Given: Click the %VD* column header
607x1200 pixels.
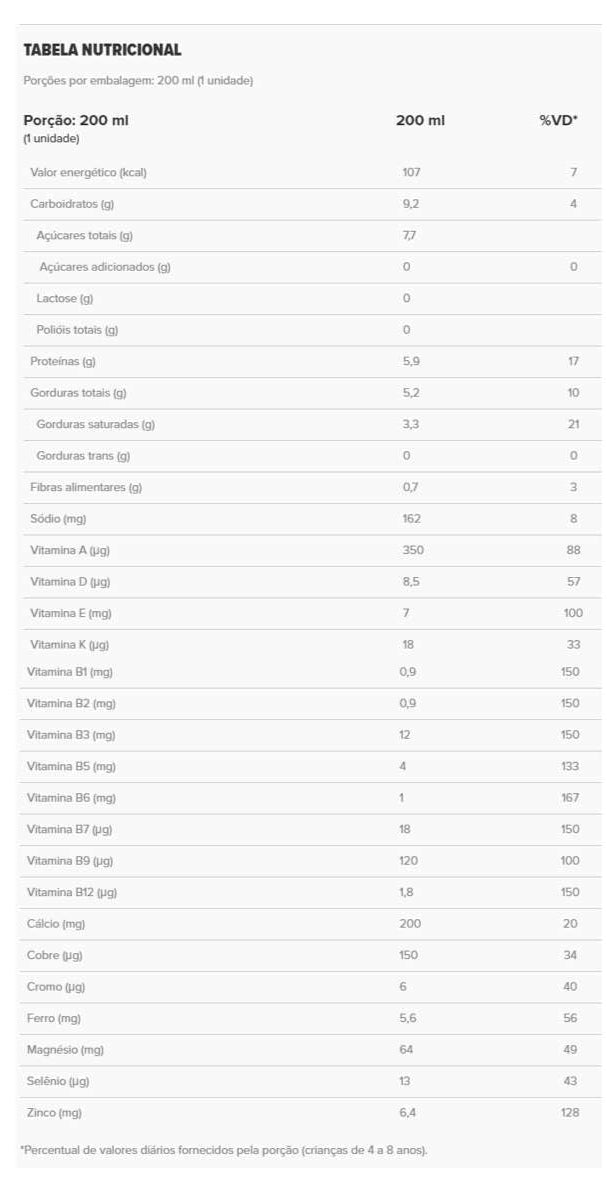Looking at the screenshot, I should 558,120.
